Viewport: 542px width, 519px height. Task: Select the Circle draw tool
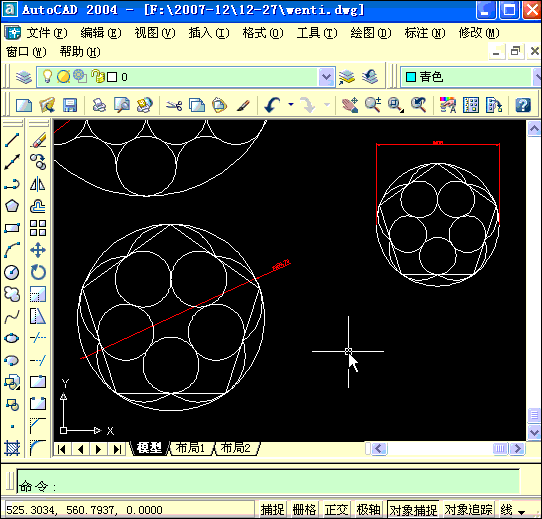pos(12,272)
